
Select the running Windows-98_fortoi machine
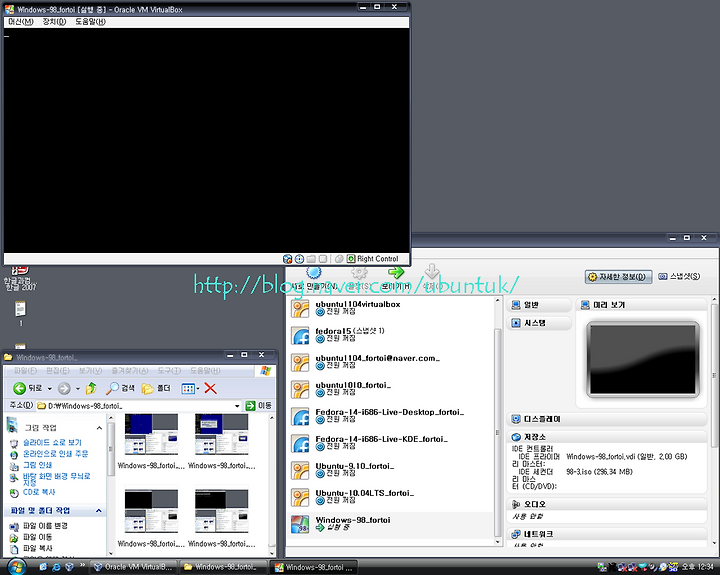click(x=391, y=525)
